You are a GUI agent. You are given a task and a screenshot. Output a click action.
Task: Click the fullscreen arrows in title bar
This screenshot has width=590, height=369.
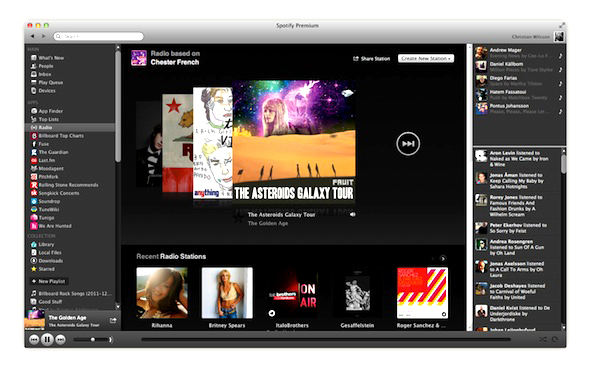(561, 25)
